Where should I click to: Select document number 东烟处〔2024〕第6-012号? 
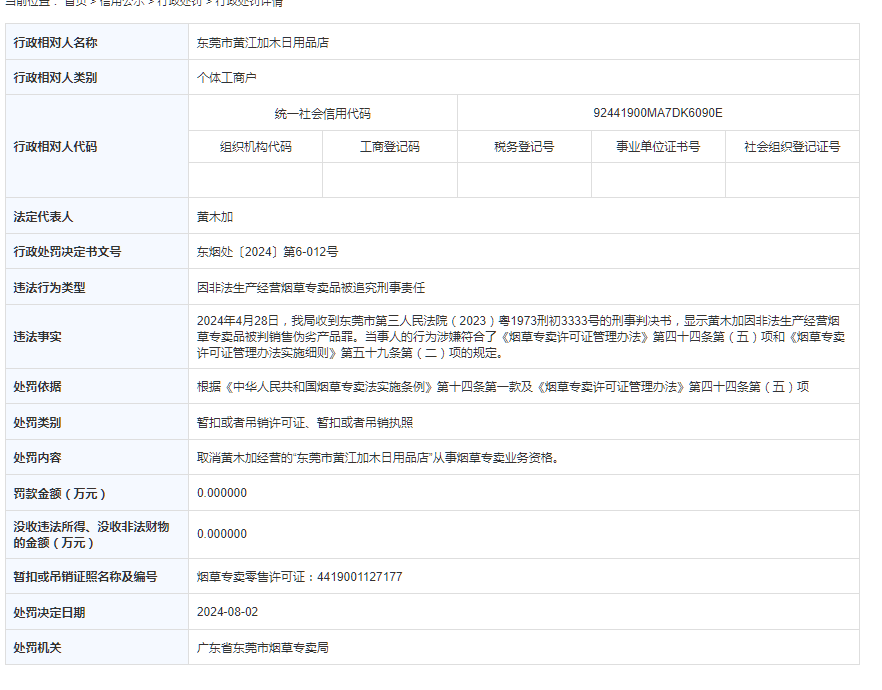267,251
